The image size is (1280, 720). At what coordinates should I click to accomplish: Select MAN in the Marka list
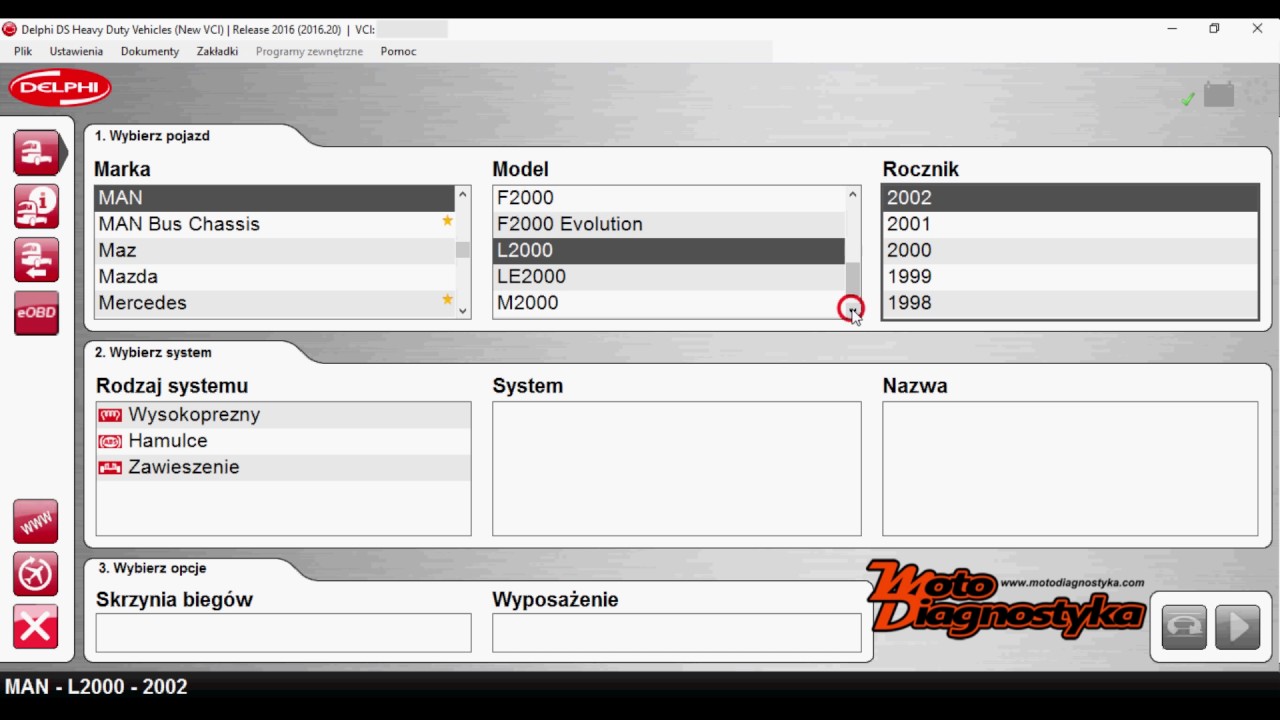[275, 198]
